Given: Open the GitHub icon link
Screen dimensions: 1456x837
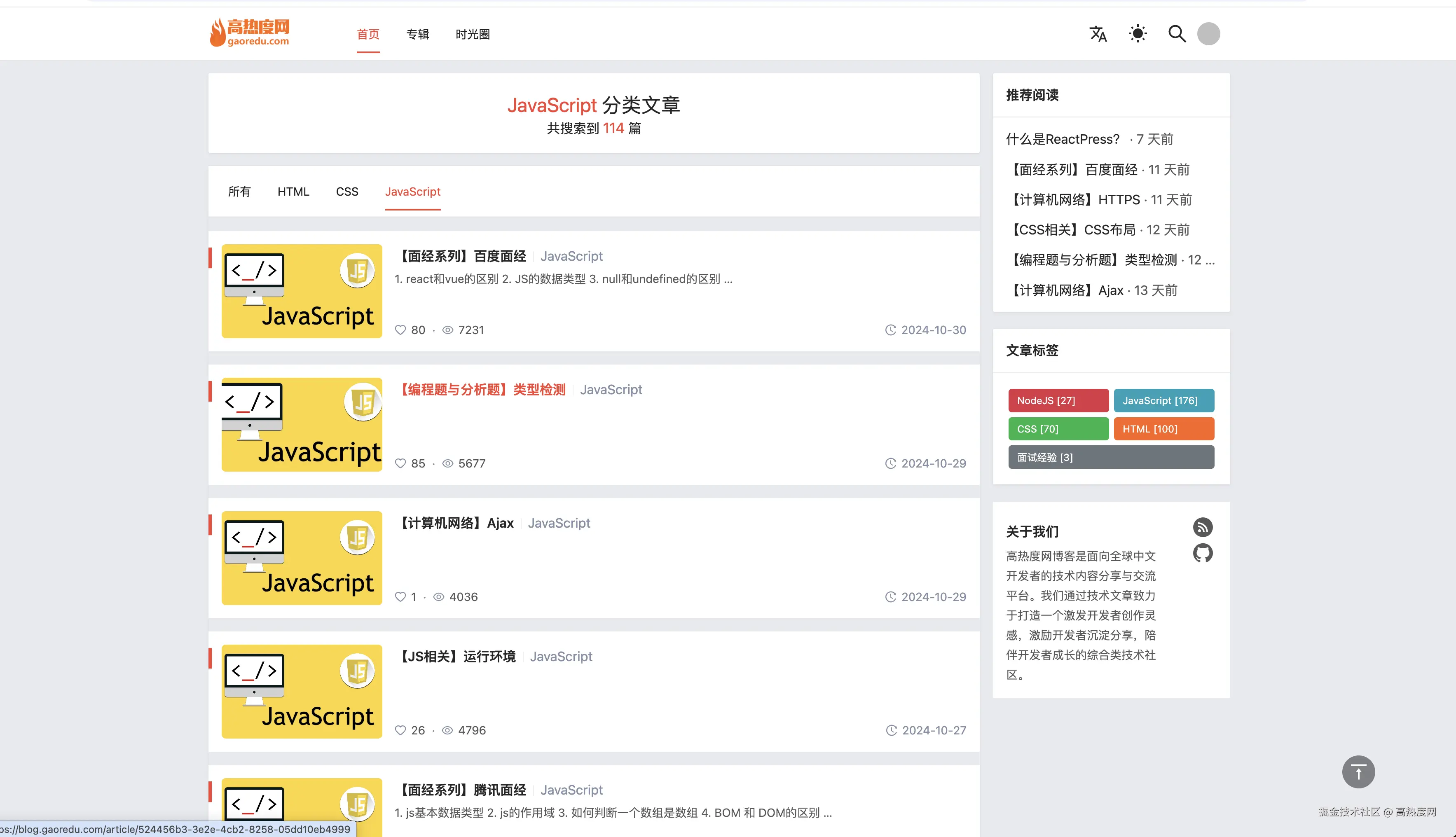Looking at the screenshot, I should [x=1203, y=553].
